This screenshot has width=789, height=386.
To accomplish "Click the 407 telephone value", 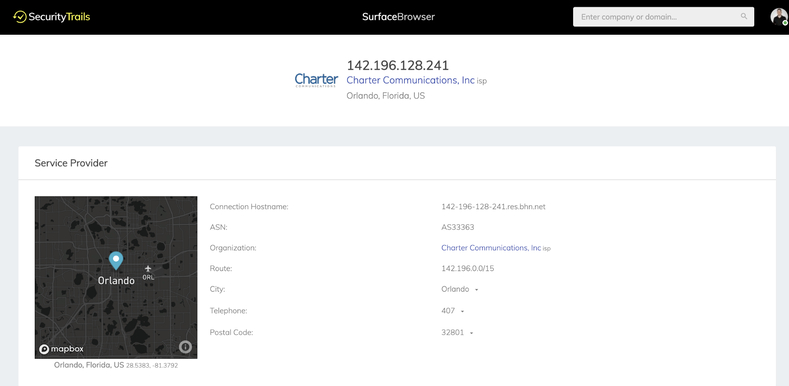I will point(448,311).
